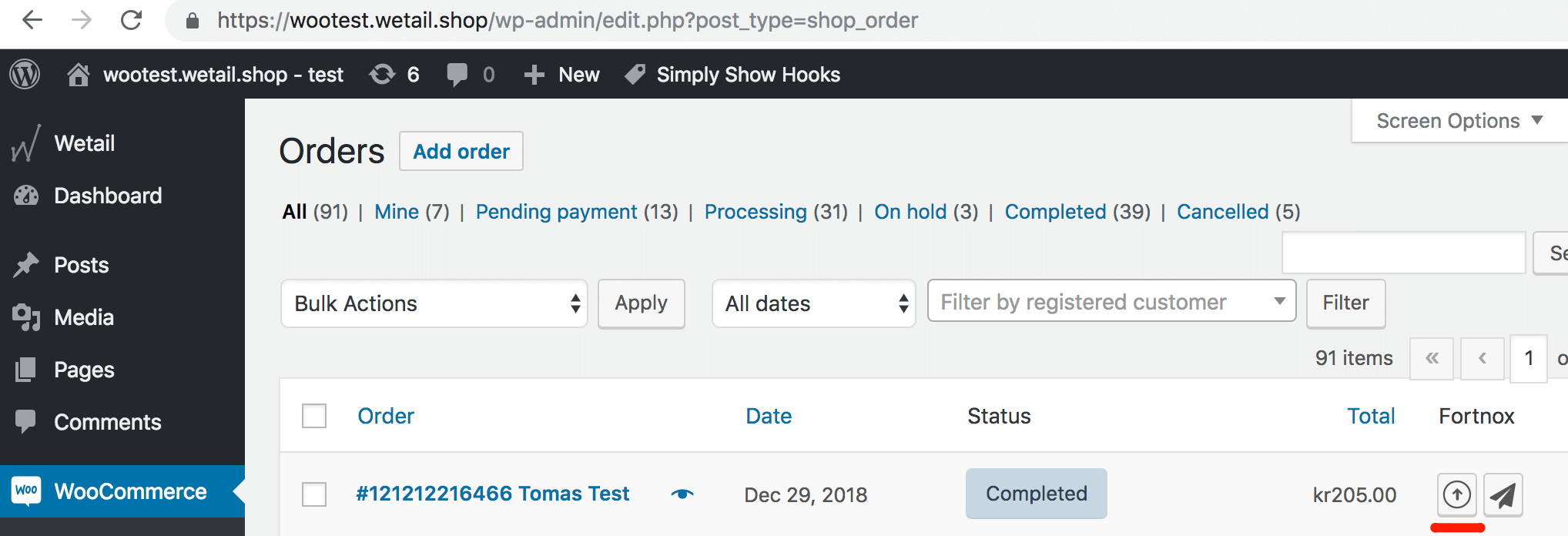Image resolution: width=1568 pixels, height=536 pixels.
Task: Go to Dashboard in the sidebar
Action: pos(108,196)
